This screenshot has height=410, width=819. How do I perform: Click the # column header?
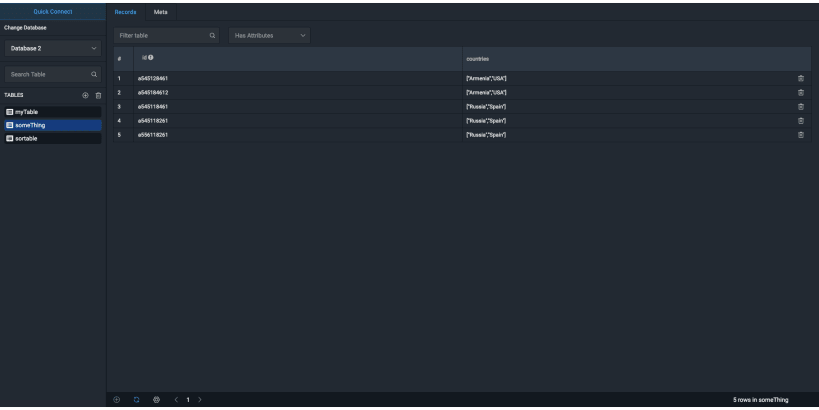pyautogui.click(x=123, y=58)
